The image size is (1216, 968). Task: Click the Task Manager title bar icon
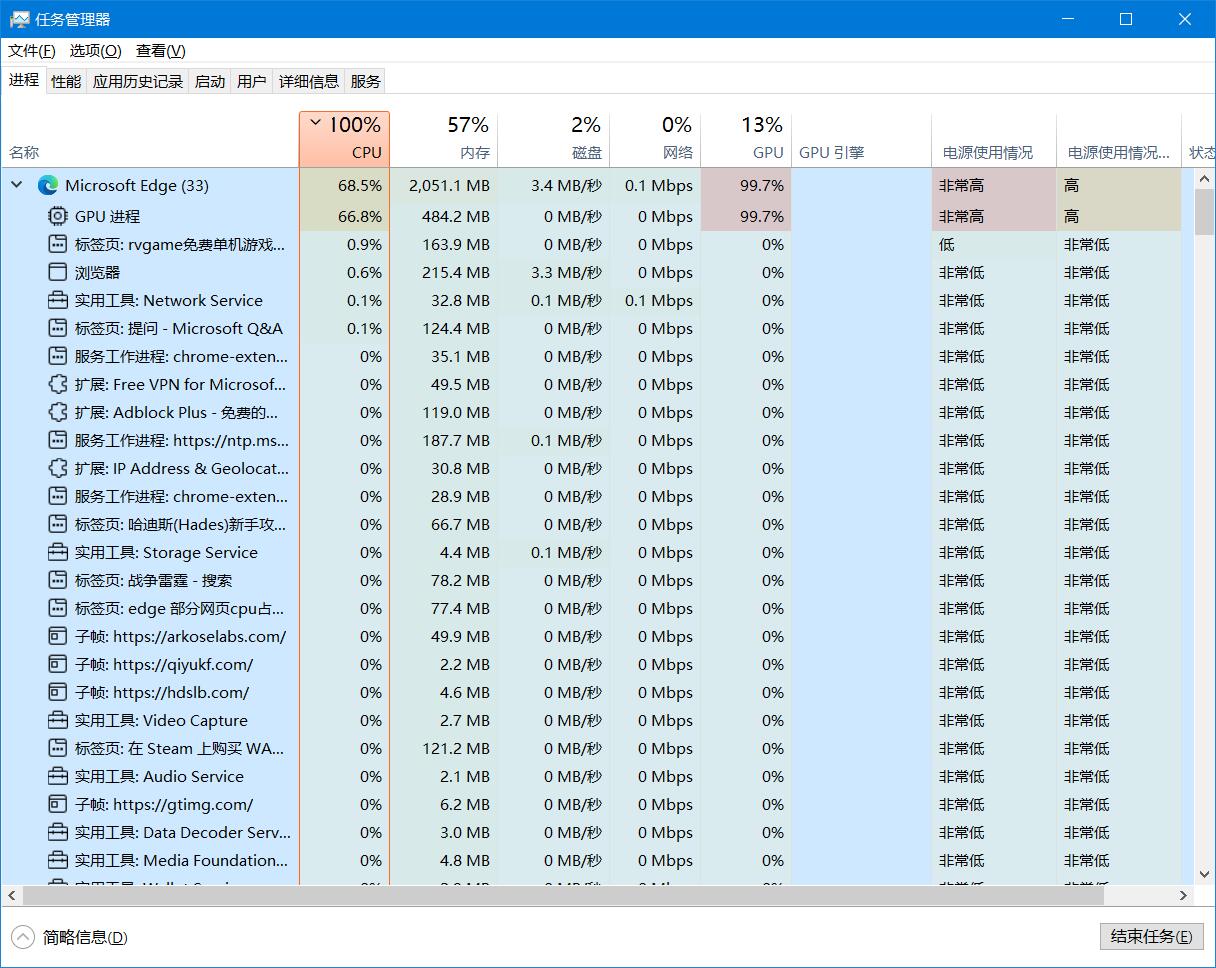click(x=19, y=19)
